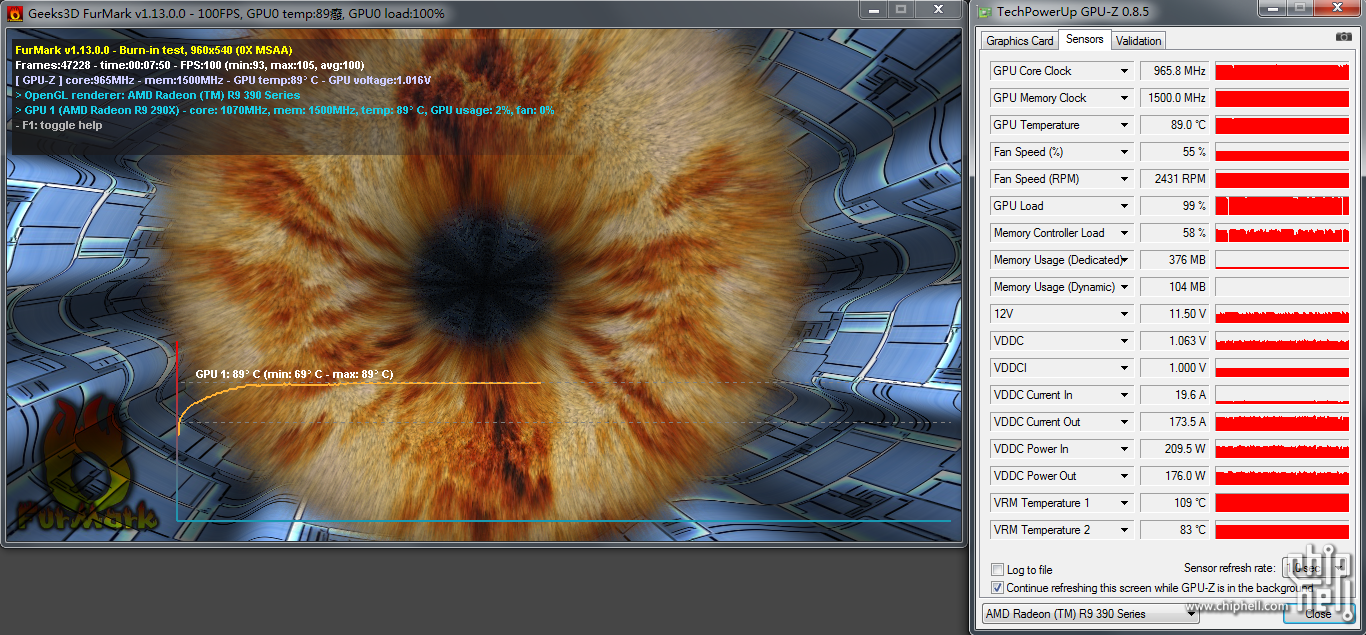Viewport: 1366px width, 635px height.
Task: Open the Memory Usage (Dedicated) dropdown
Action: (1124, 260)
